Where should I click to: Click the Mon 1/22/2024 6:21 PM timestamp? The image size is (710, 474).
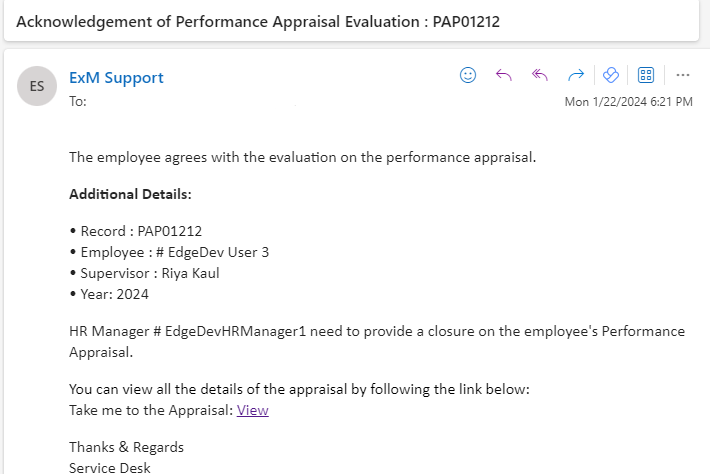tap(628, 101)
